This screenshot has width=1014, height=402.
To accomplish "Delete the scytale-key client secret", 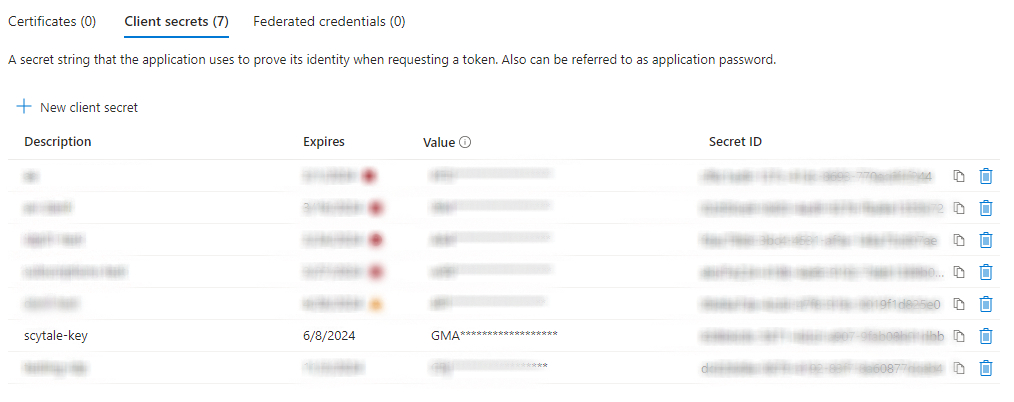I will [x=985, y=336].
